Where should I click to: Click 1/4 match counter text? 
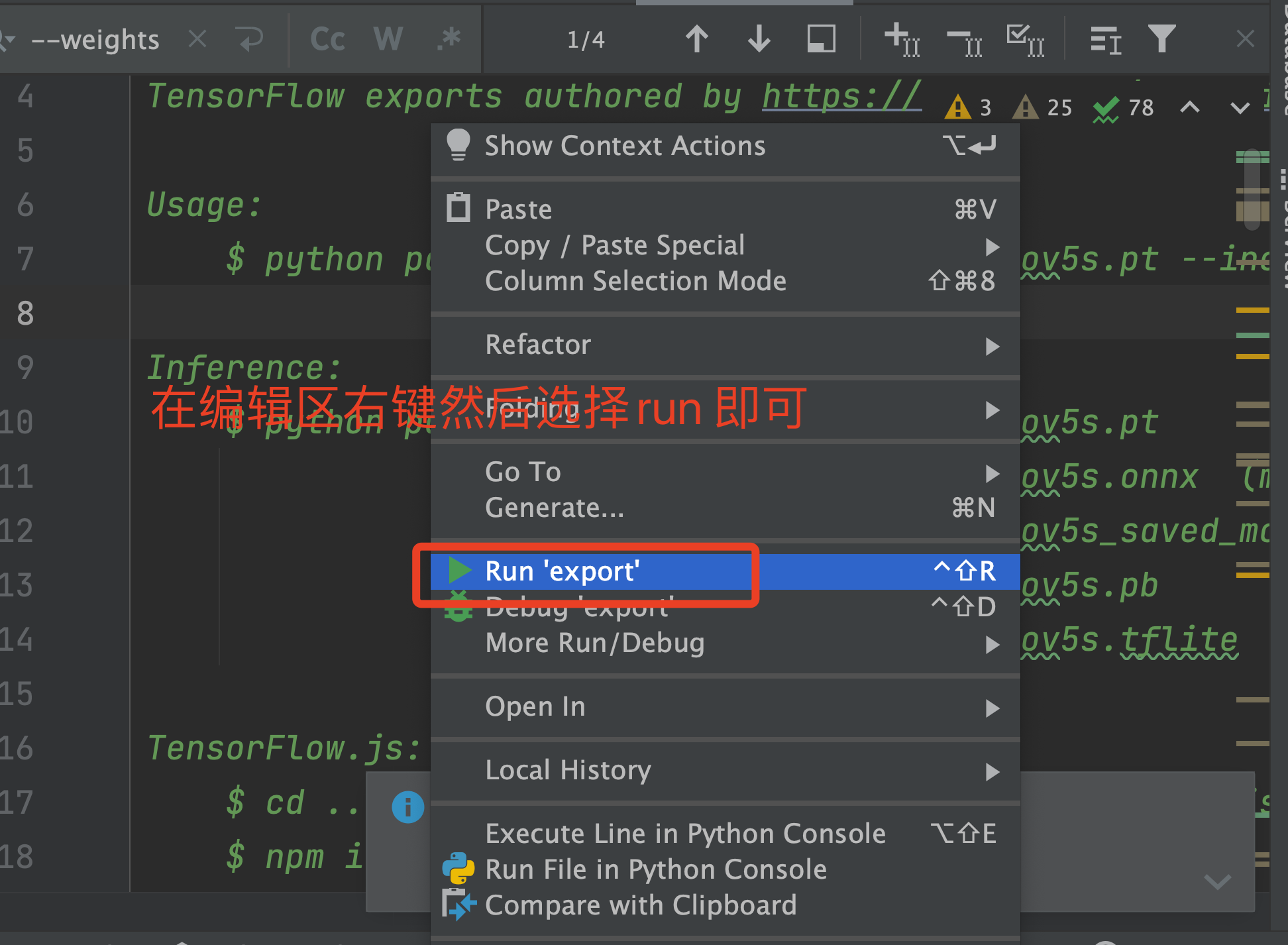(586, 40)
